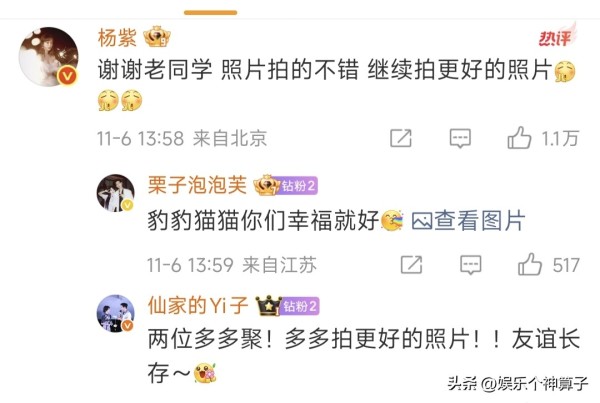View 栗子泡泡芙's avatar picture
The width and height of the screenshot is (600, 403).
pyautogui.click(x=116, y=193)
